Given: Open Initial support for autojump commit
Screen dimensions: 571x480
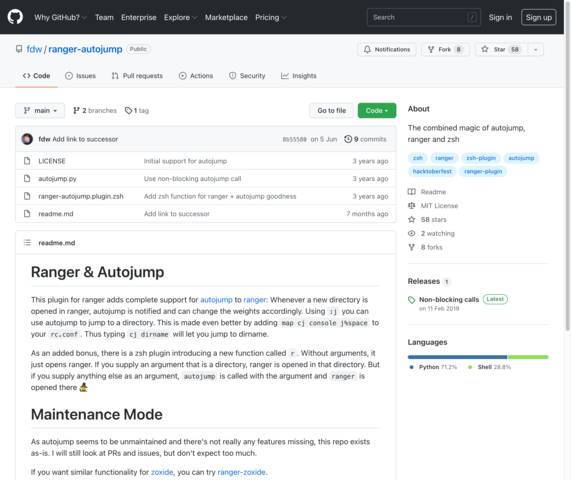Looking at the screenshot, I should pos(185,161).
